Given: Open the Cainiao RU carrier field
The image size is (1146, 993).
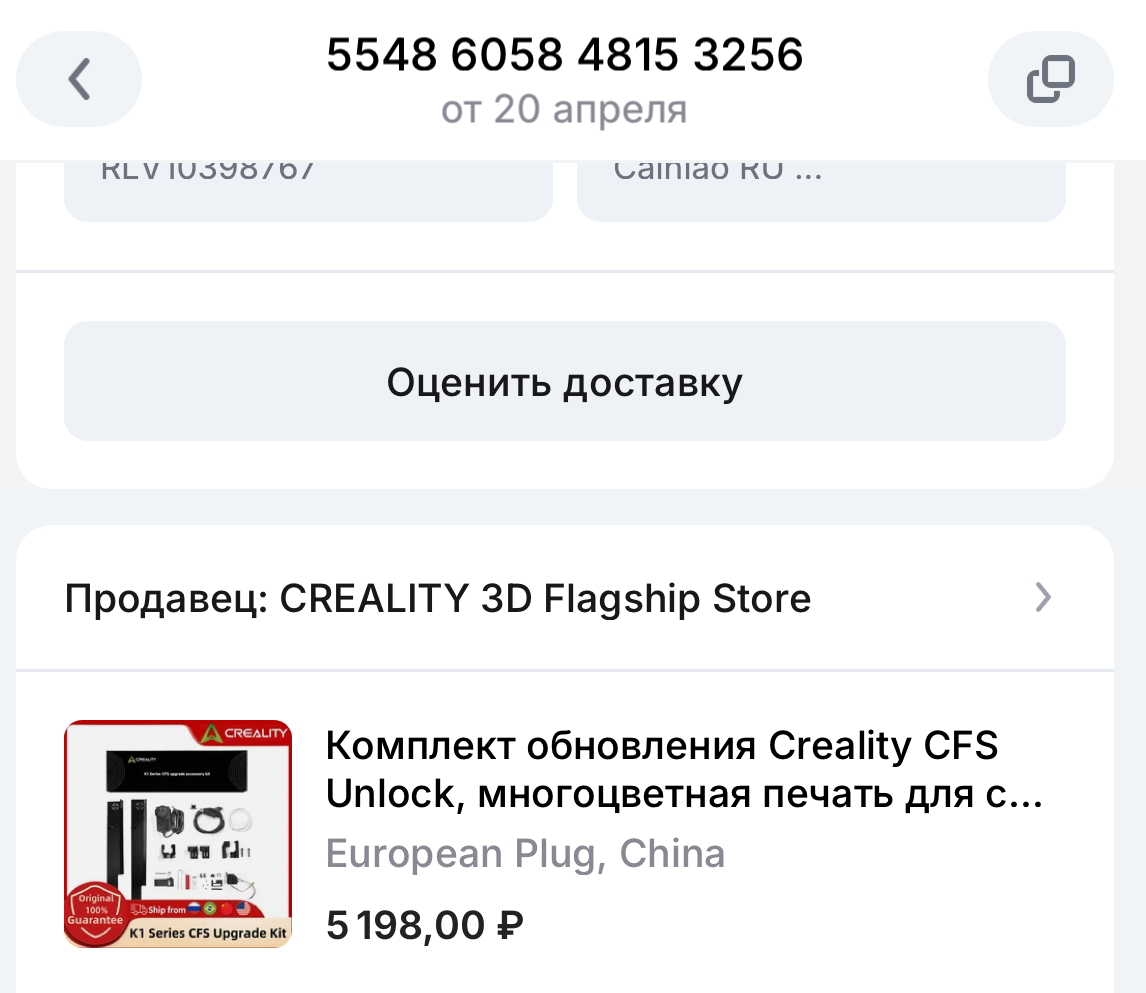Looking at the screenshot, I should [820, 188].
